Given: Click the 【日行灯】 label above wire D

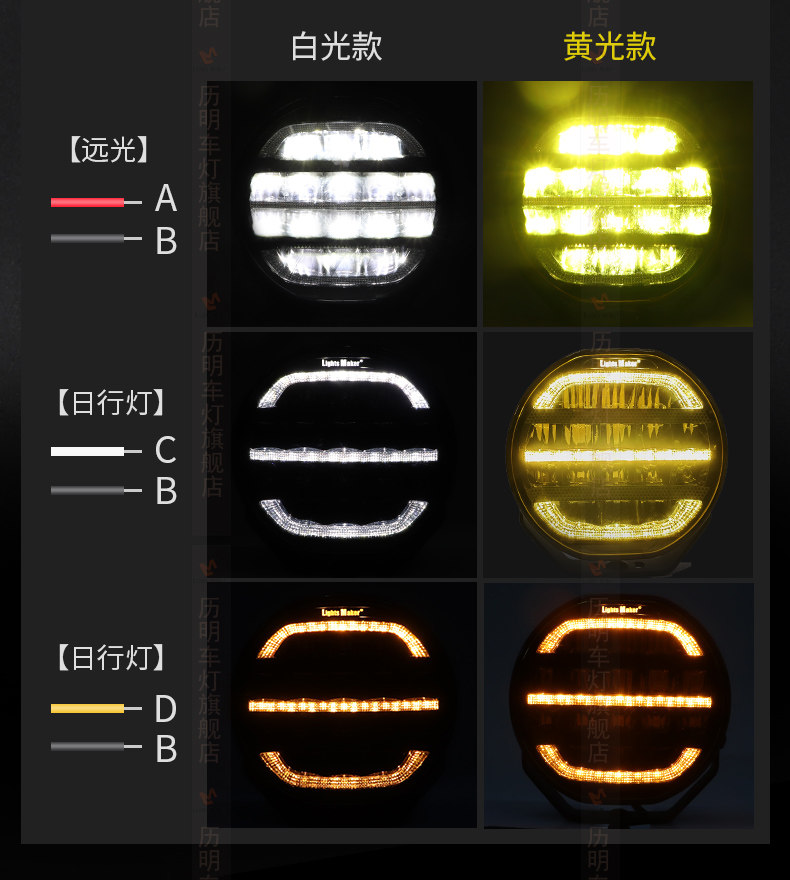Looking at the screenshot, I should pyautogui.click(x=111, y=657).
